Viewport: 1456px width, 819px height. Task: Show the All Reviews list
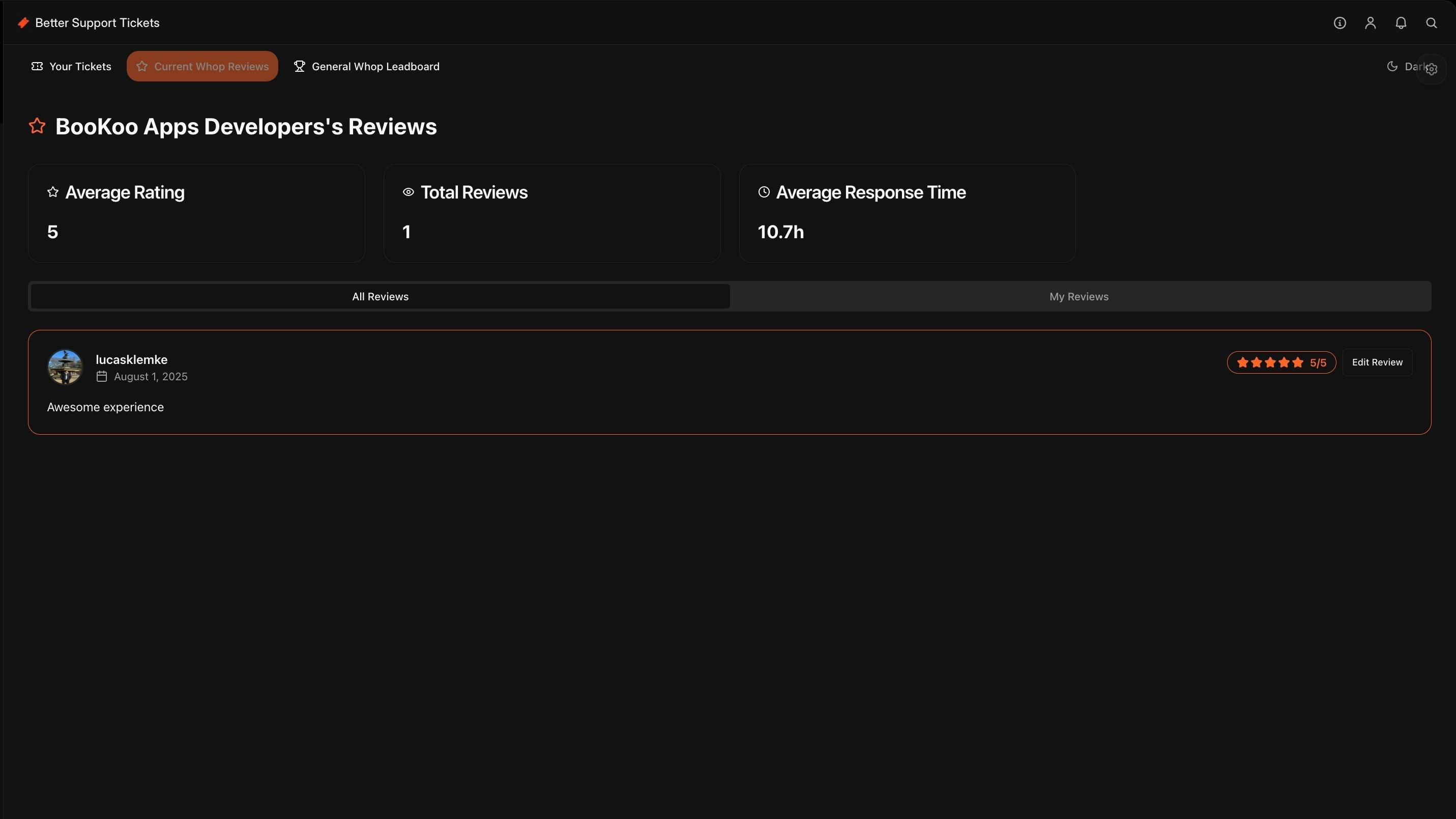(381, 296)
